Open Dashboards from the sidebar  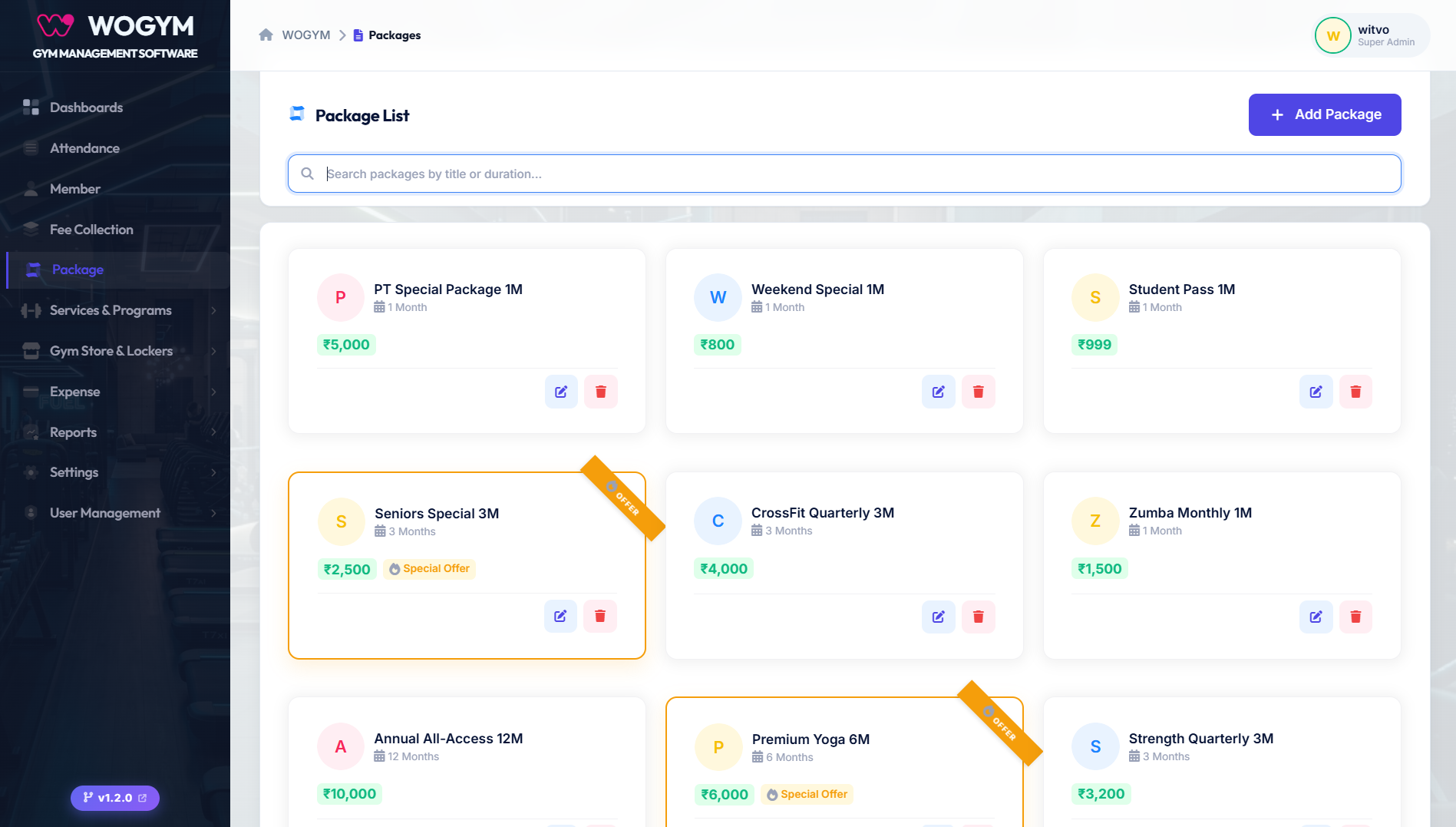[115, 108]
